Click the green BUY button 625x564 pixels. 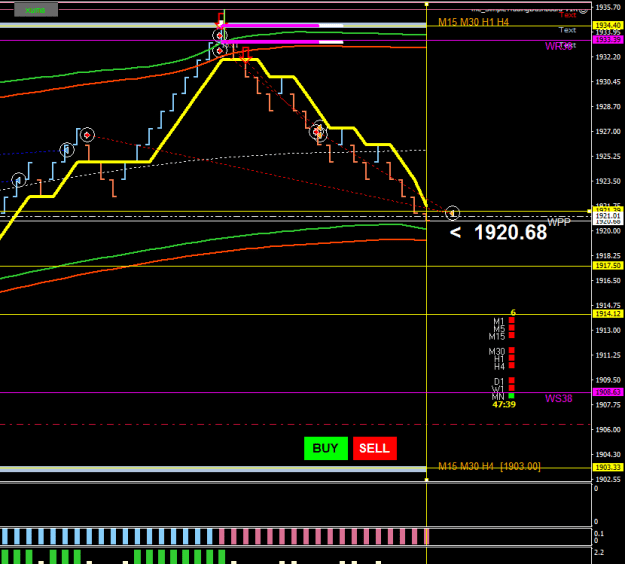coord(326,448)
